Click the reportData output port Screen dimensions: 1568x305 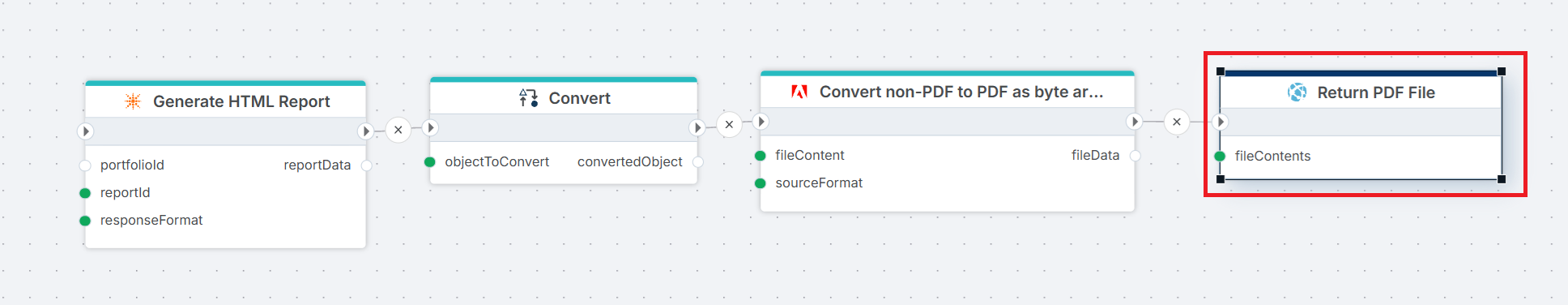tap(366, 165)
